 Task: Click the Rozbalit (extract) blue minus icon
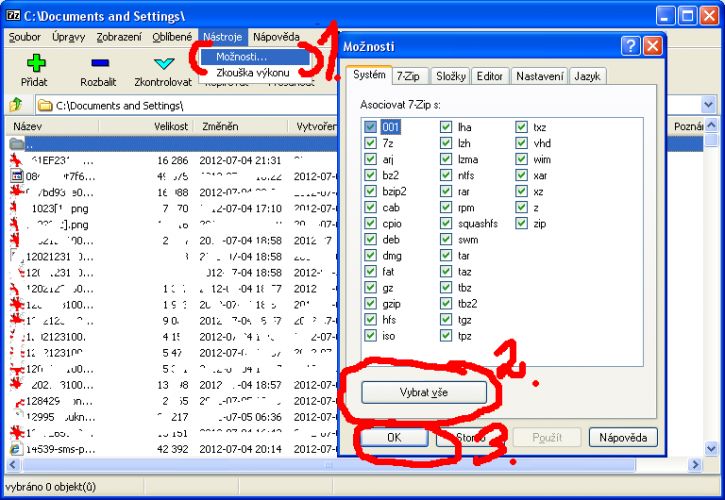100,63
